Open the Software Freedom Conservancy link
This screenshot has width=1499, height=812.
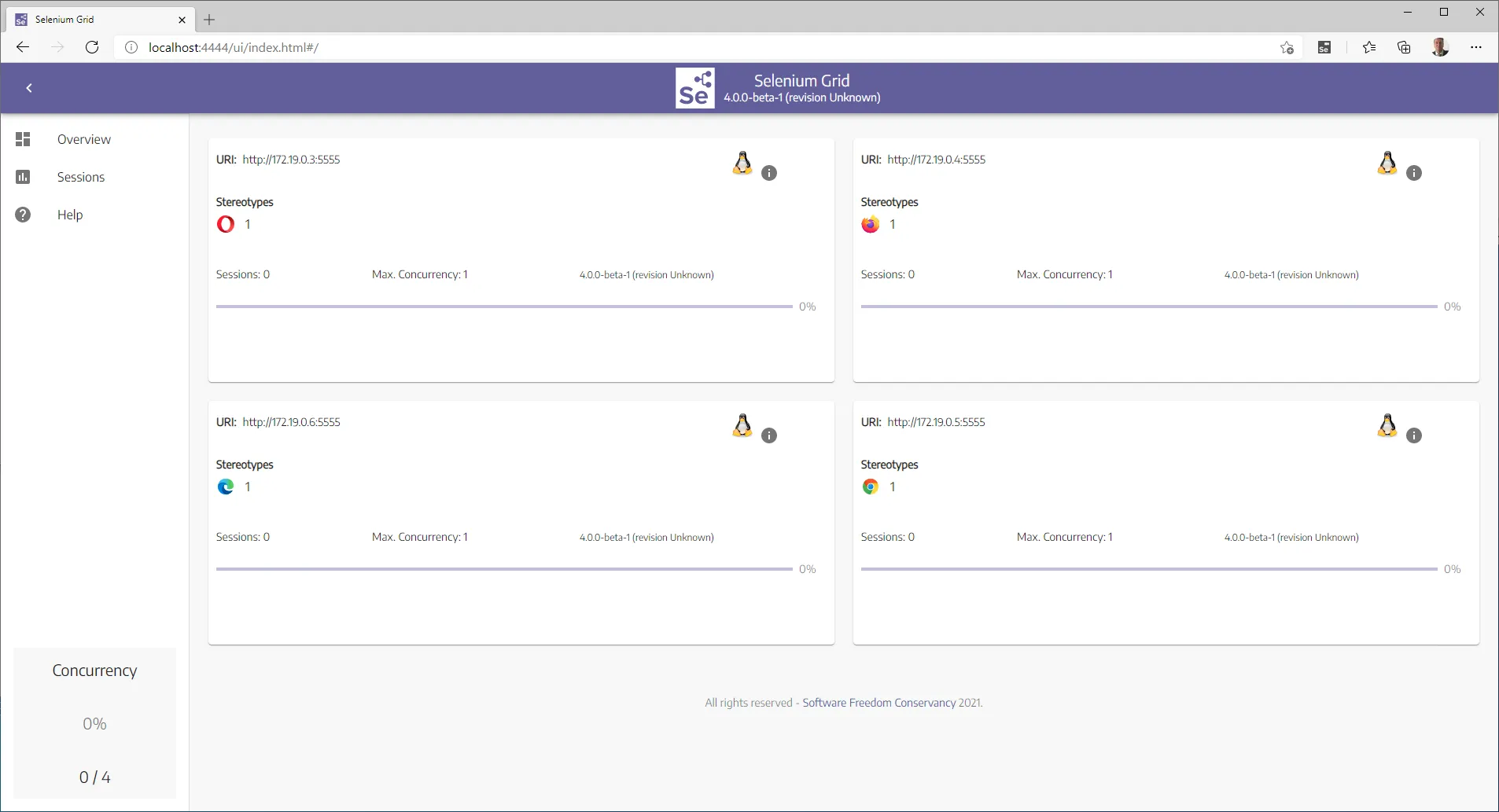[x=879, y=703]
